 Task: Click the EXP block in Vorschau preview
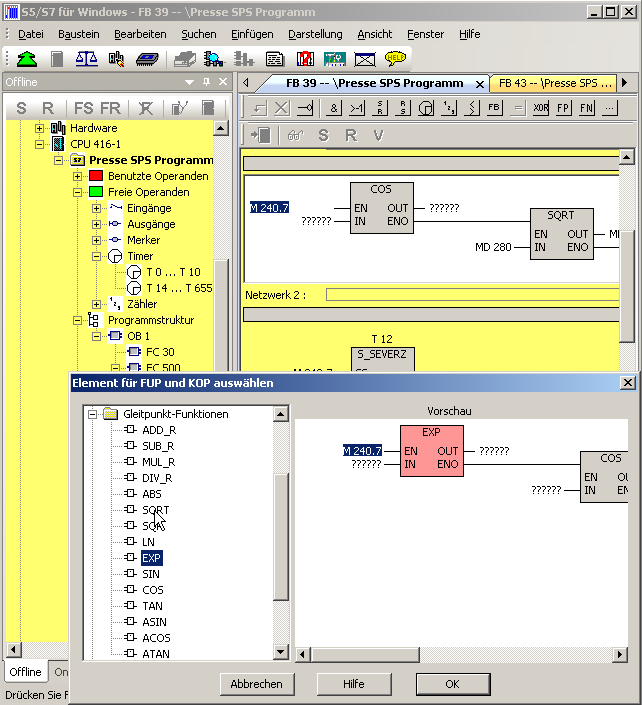point(432,451)
